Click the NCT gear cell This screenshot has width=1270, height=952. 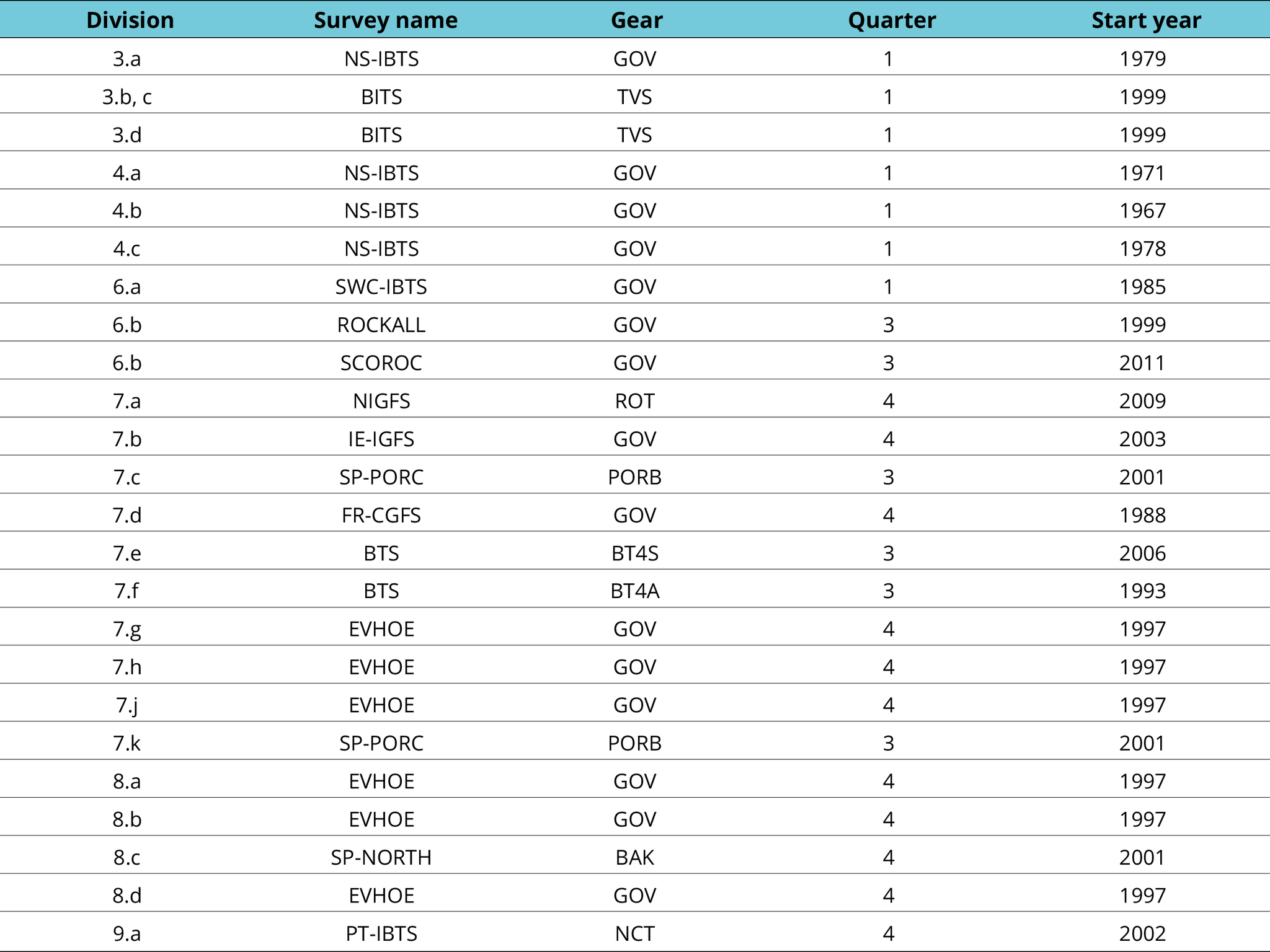tap(634, 933)
